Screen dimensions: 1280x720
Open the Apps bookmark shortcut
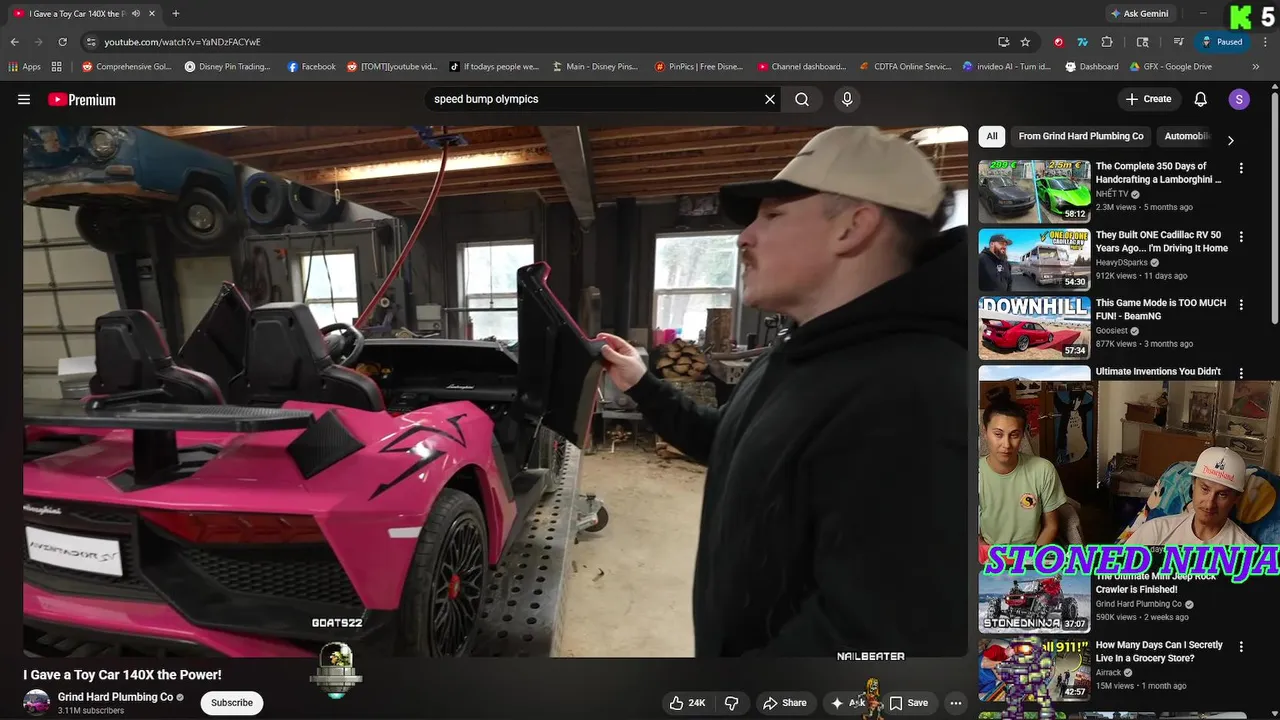click(25, 67)
